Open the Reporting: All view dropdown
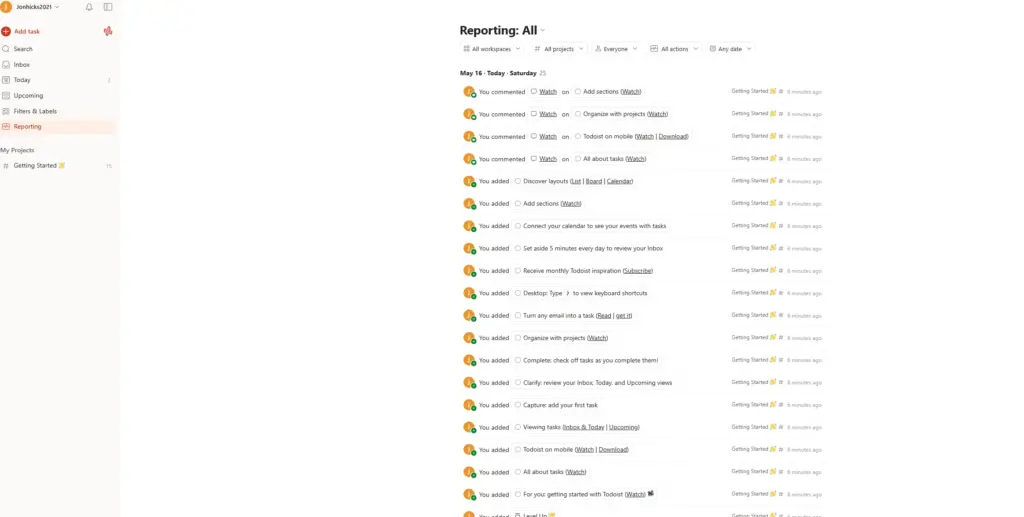 (x=502, y=30)
